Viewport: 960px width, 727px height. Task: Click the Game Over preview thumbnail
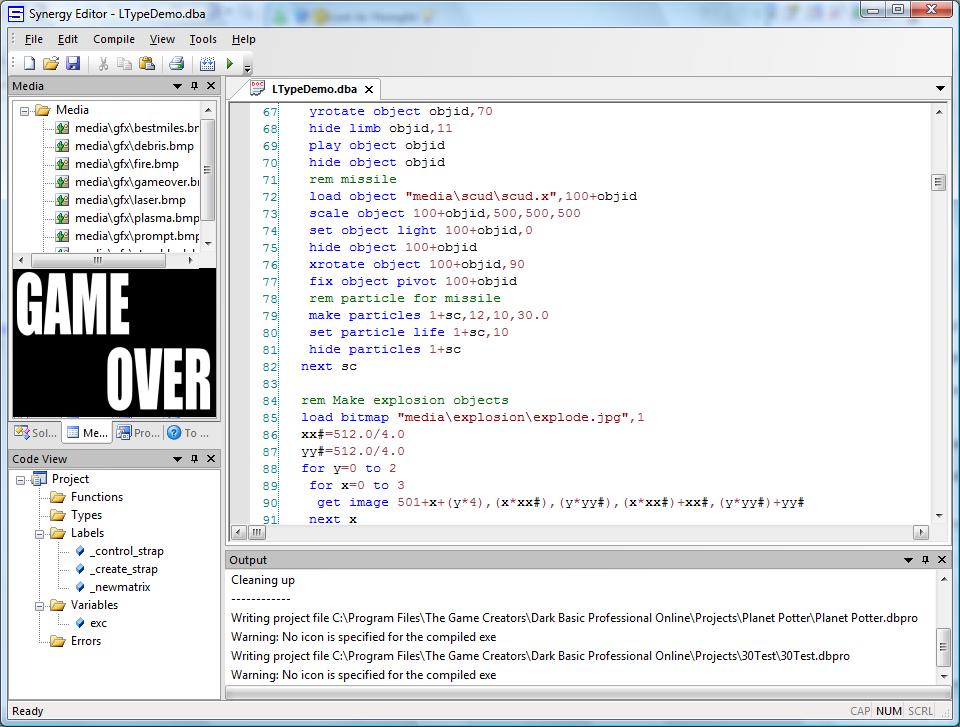(x=114, y=342)
